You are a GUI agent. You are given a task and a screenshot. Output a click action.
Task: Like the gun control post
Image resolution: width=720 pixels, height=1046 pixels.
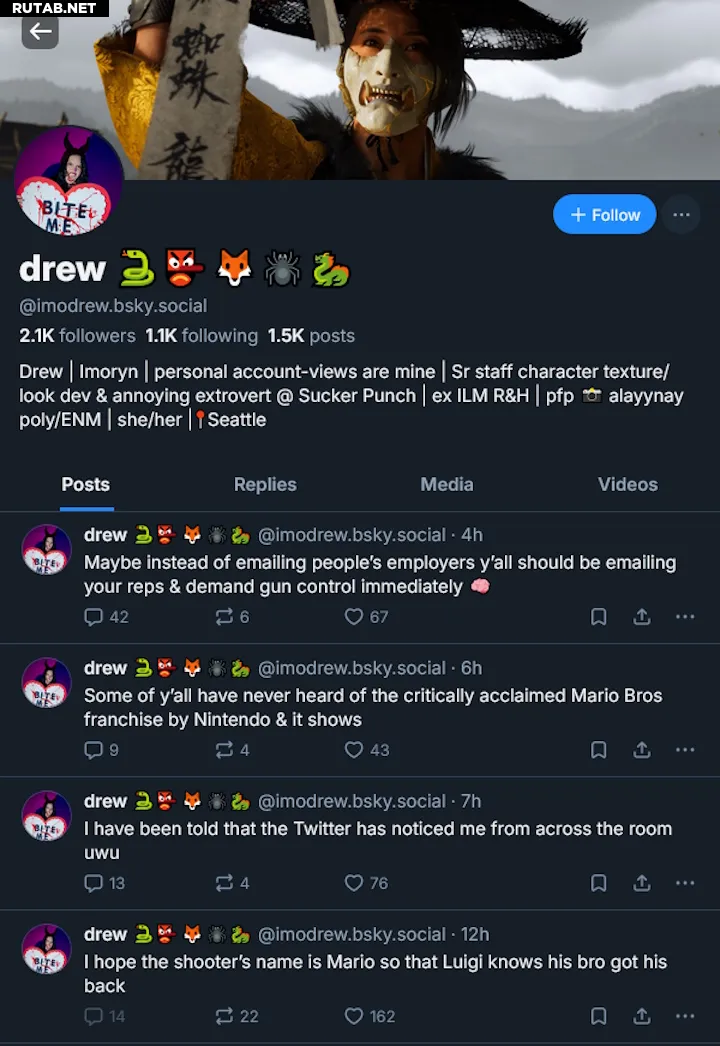pos(366,616)
